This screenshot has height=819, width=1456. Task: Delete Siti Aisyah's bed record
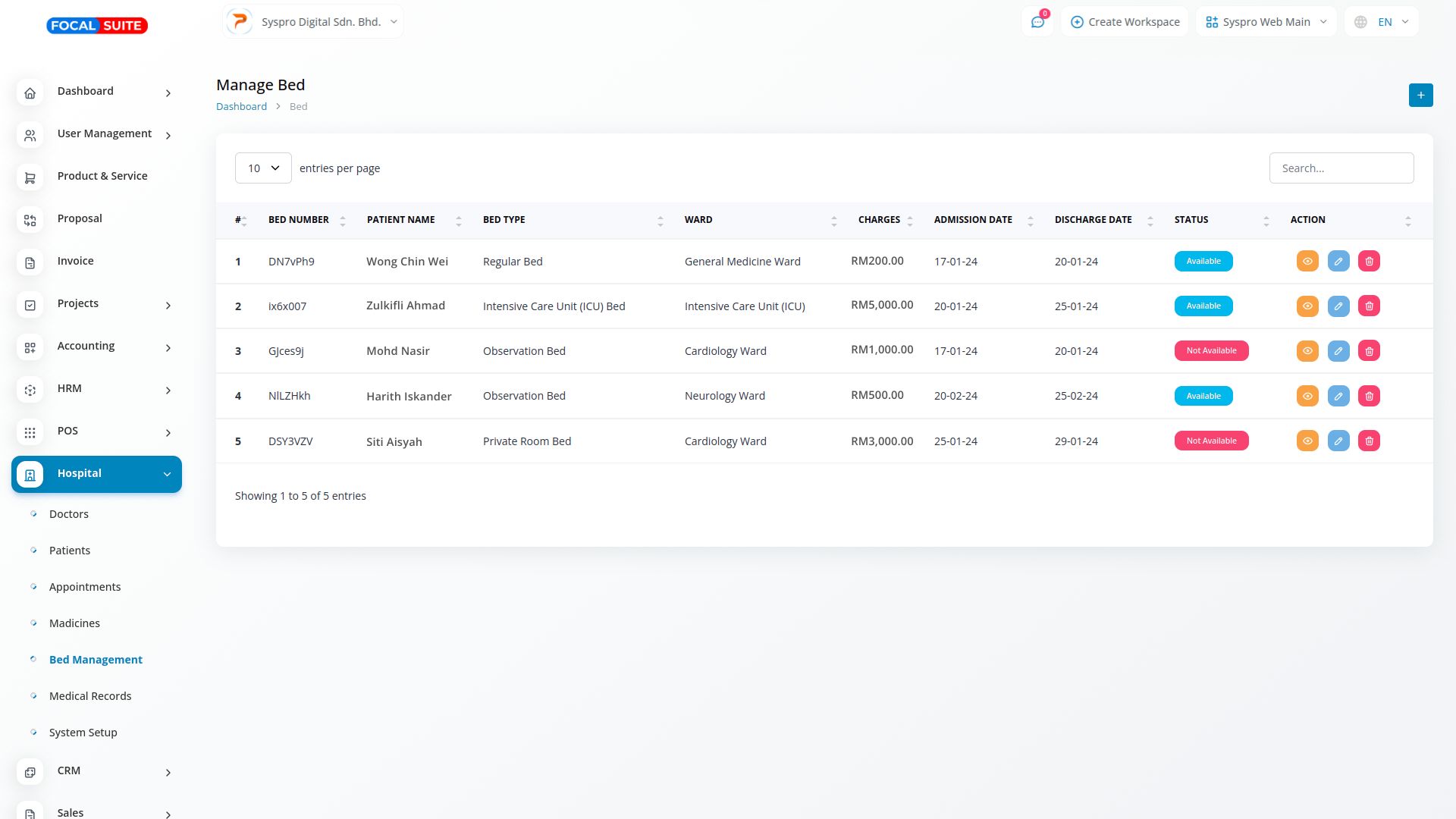[1369, 441]
